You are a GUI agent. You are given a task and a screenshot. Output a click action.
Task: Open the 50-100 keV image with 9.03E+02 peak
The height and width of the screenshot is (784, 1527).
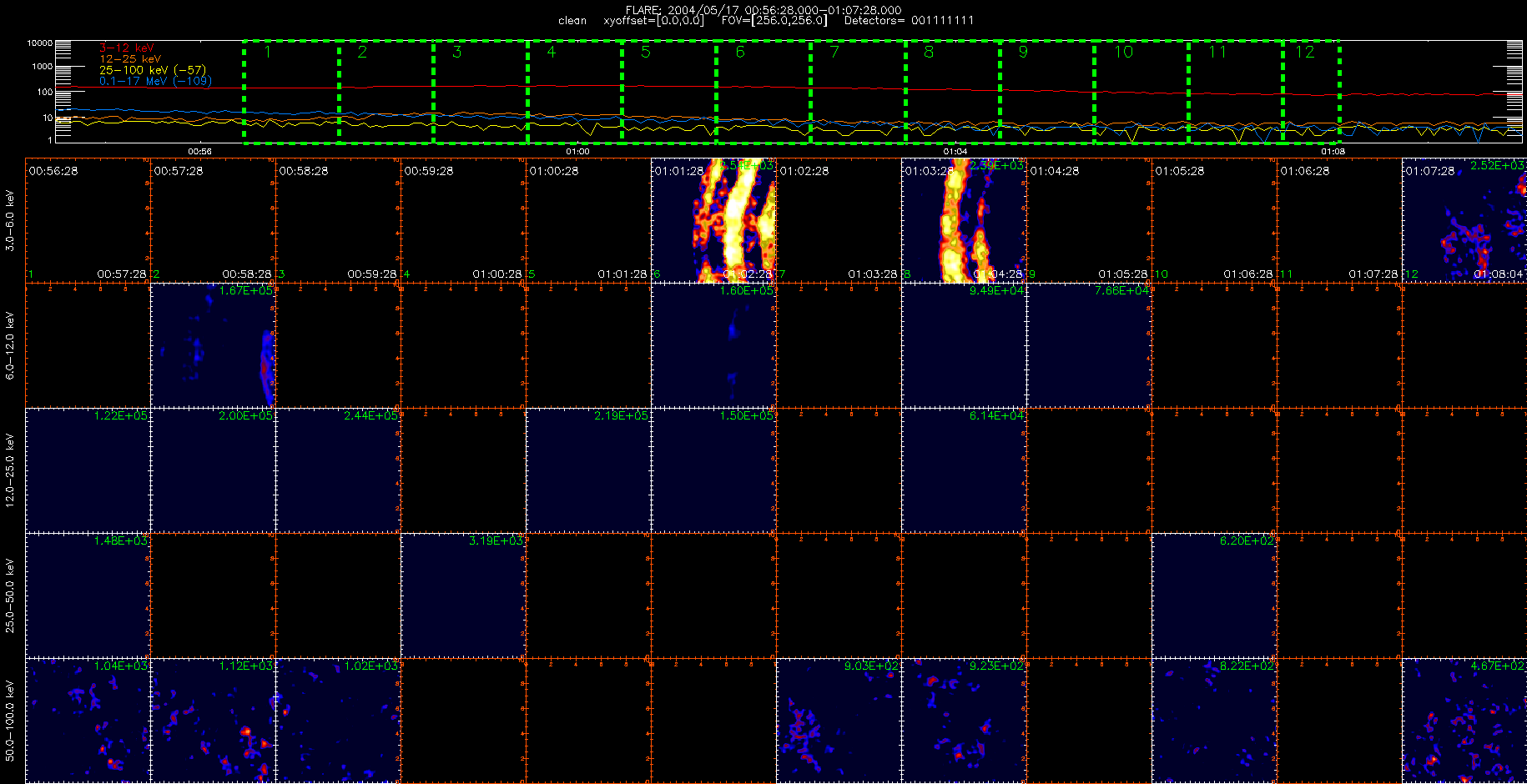tap(839, 721)
